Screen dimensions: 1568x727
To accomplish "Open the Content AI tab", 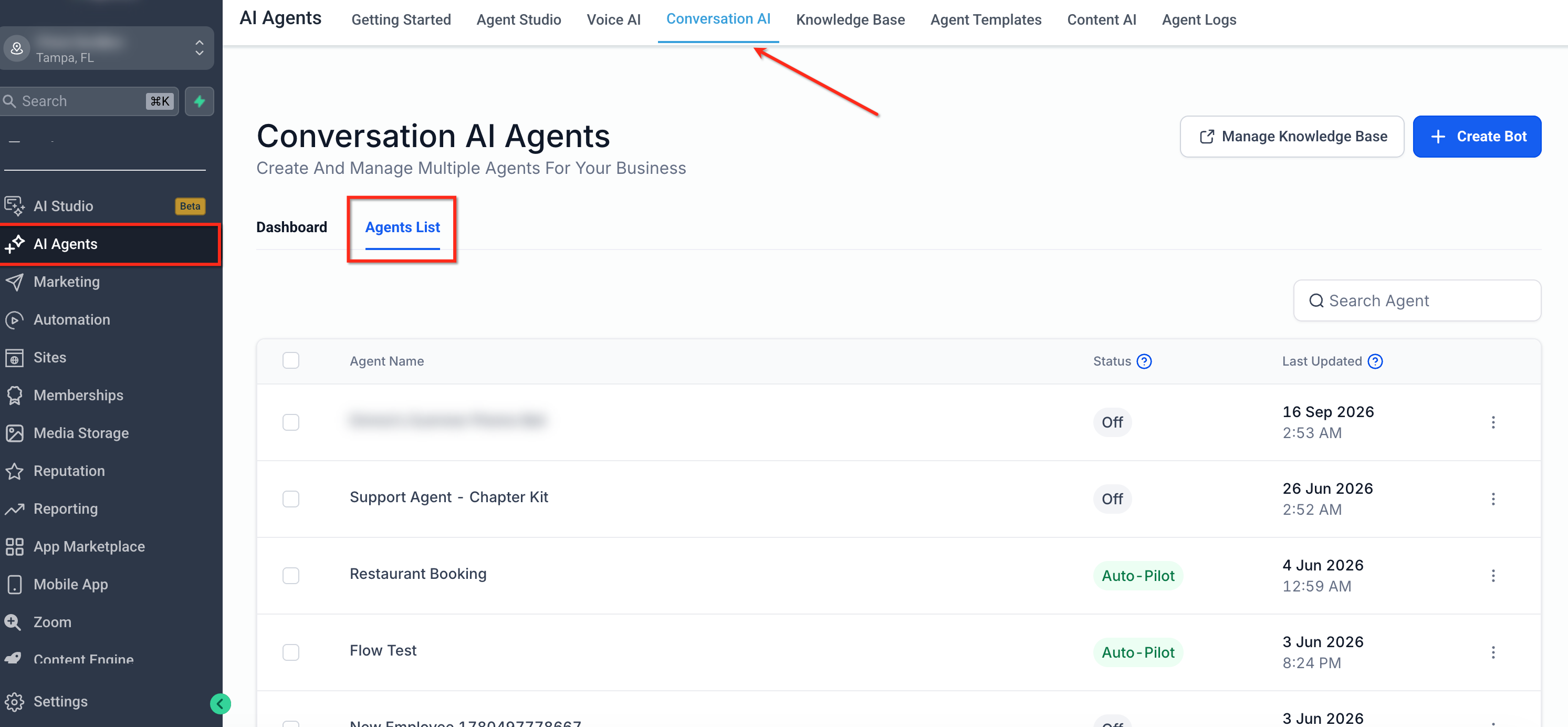I will 1101,19.
